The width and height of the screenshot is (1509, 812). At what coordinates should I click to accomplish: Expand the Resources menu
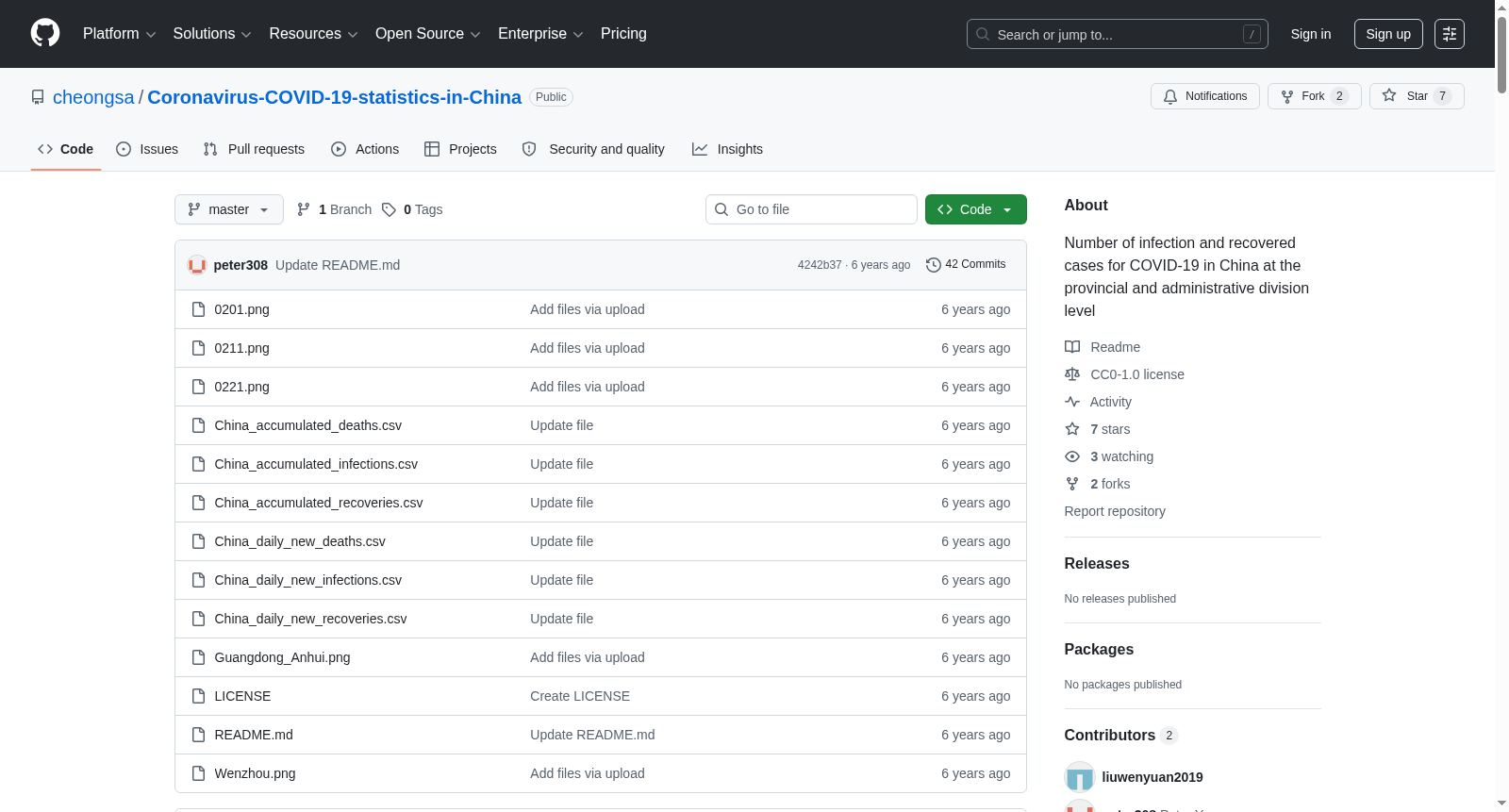click(313, 34)
